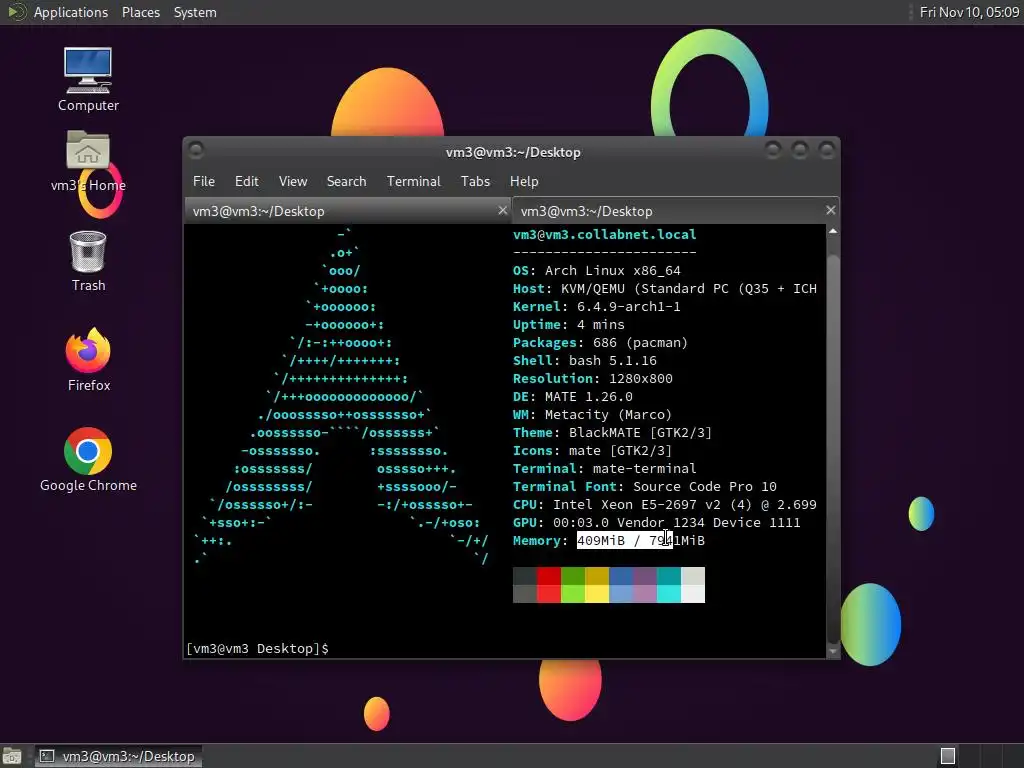Click the 'Terminal: mate-terminal' line

[x=605, y=468]
